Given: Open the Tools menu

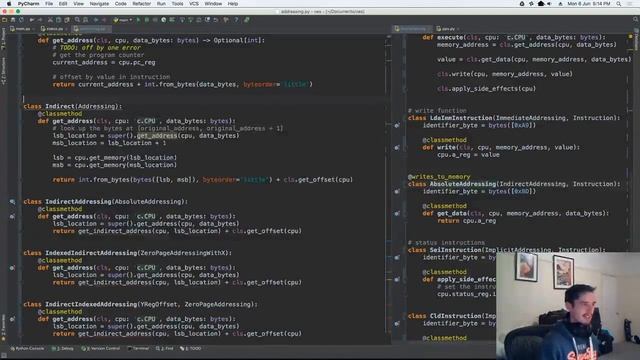Looking at the screenshot, I should 177,4.
